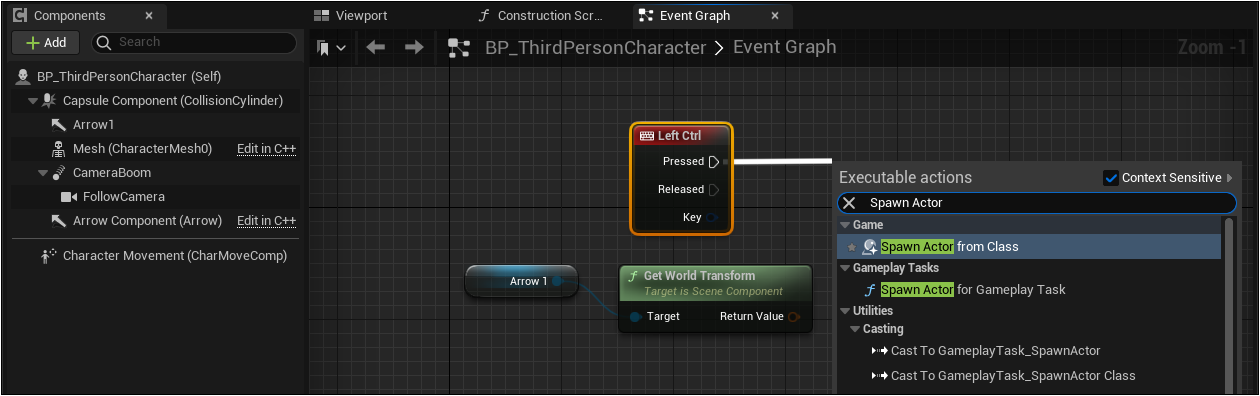Collapse the CameraBoom tree node
The height and width of the screenshot is (396, 1260).
(x=43, y=173)
